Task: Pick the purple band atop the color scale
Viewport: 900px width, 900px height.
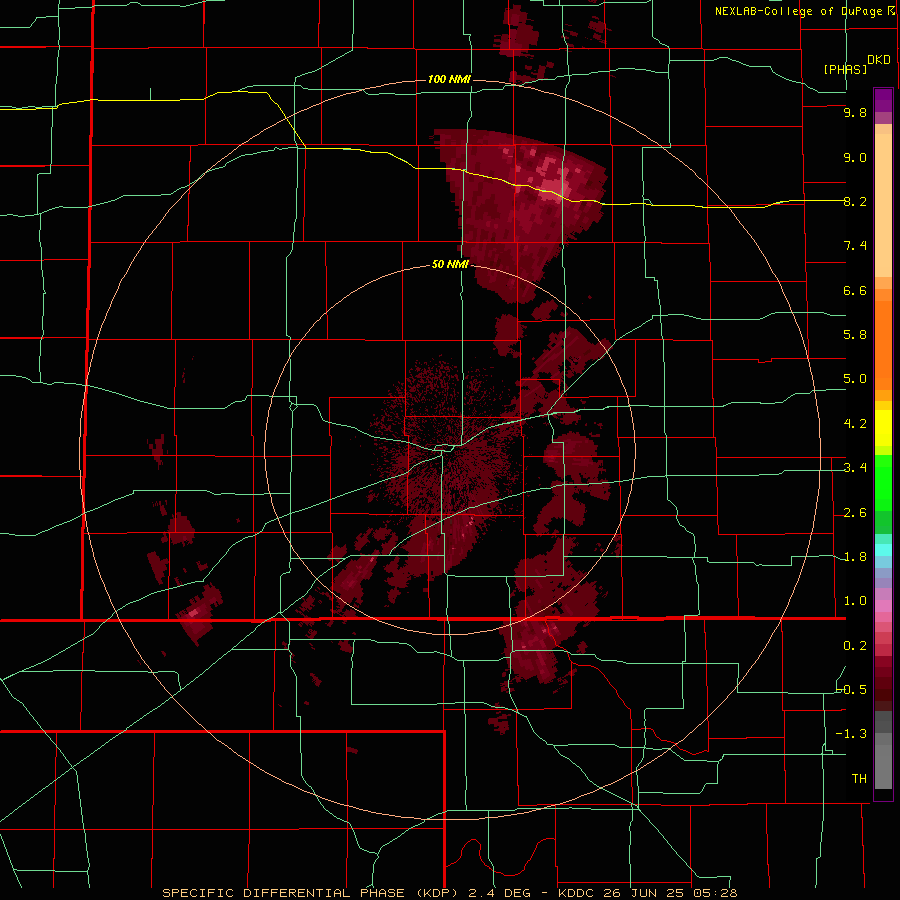Action: (x=883, y=100)
